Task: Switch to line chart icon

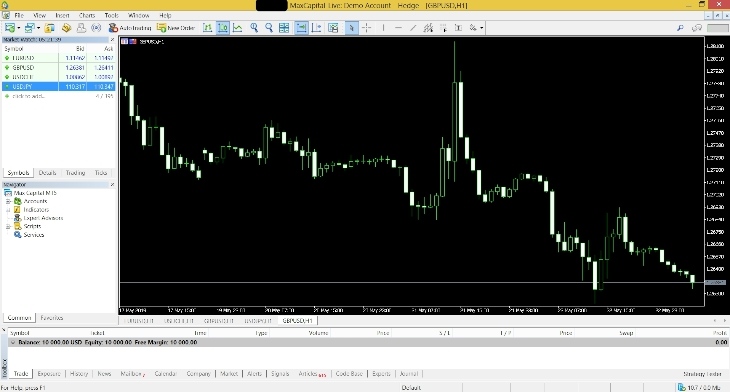Action: 237,28
